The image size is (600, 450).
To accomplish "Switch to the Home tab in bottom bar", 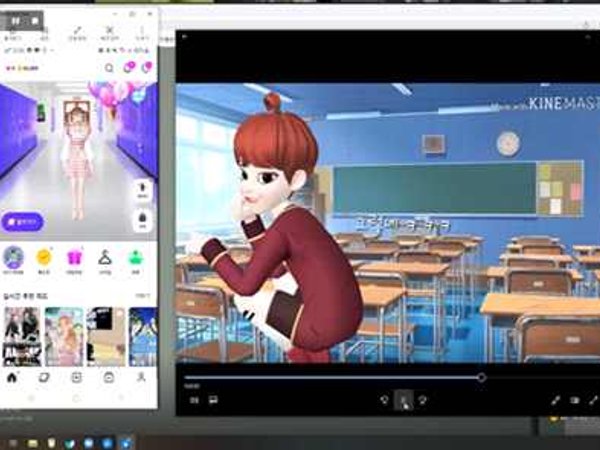I will tap(12, 378).
